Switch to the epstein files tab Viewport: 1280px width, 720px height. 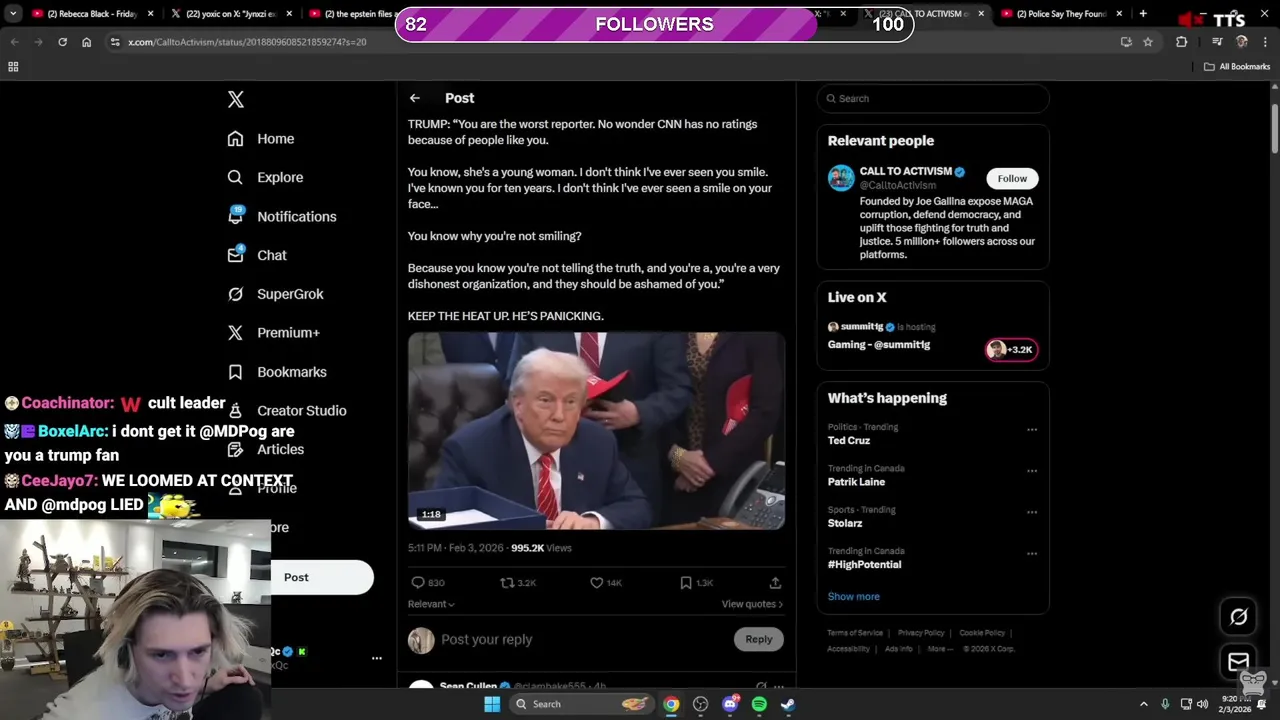350,14
